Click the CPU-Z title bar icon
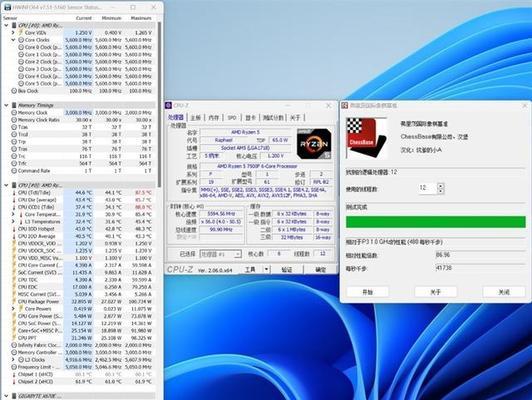The image size is (532, 400). (169, 106)
